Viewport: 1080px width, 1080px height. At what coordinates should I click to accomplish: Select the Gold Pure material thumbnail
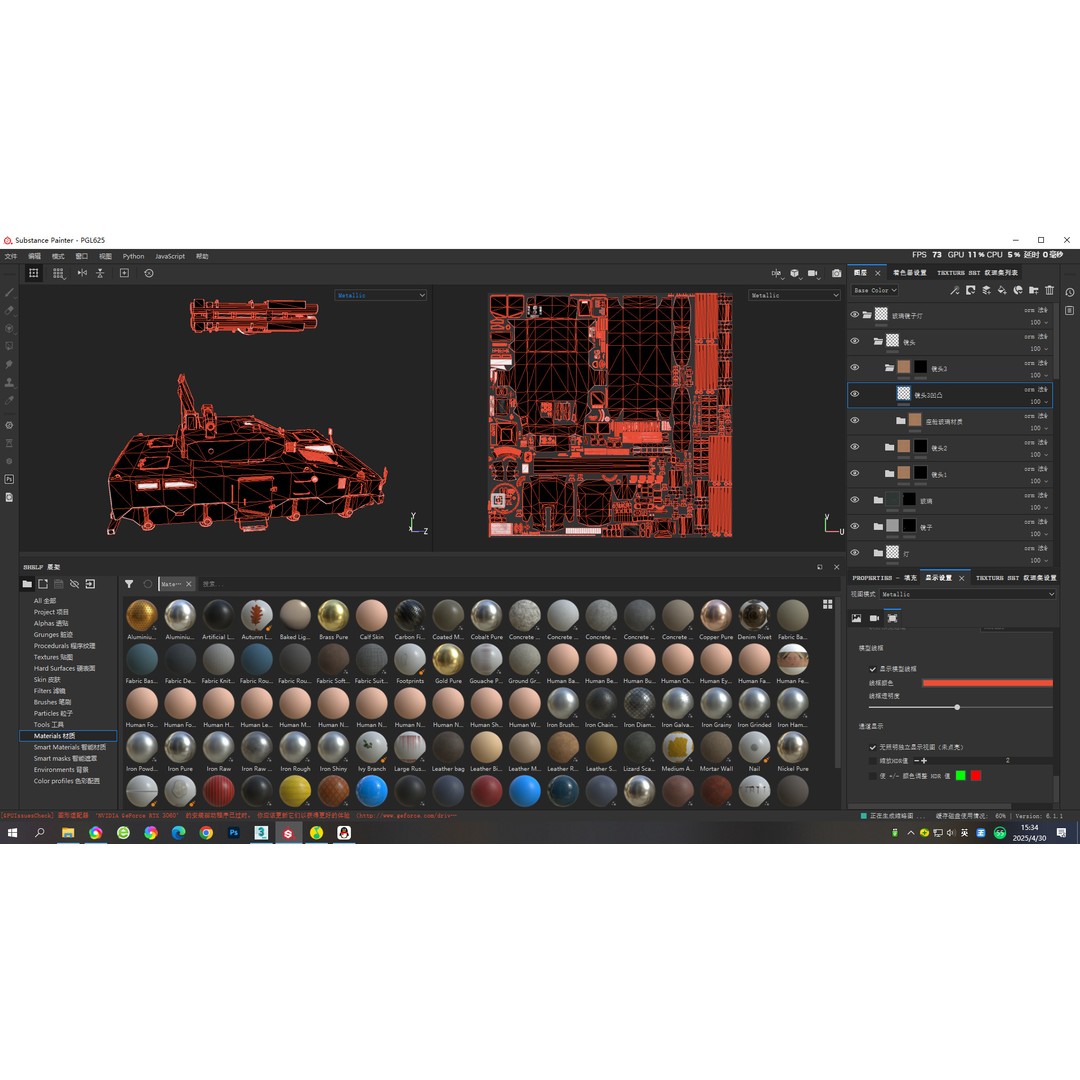(x=448, y=660)
